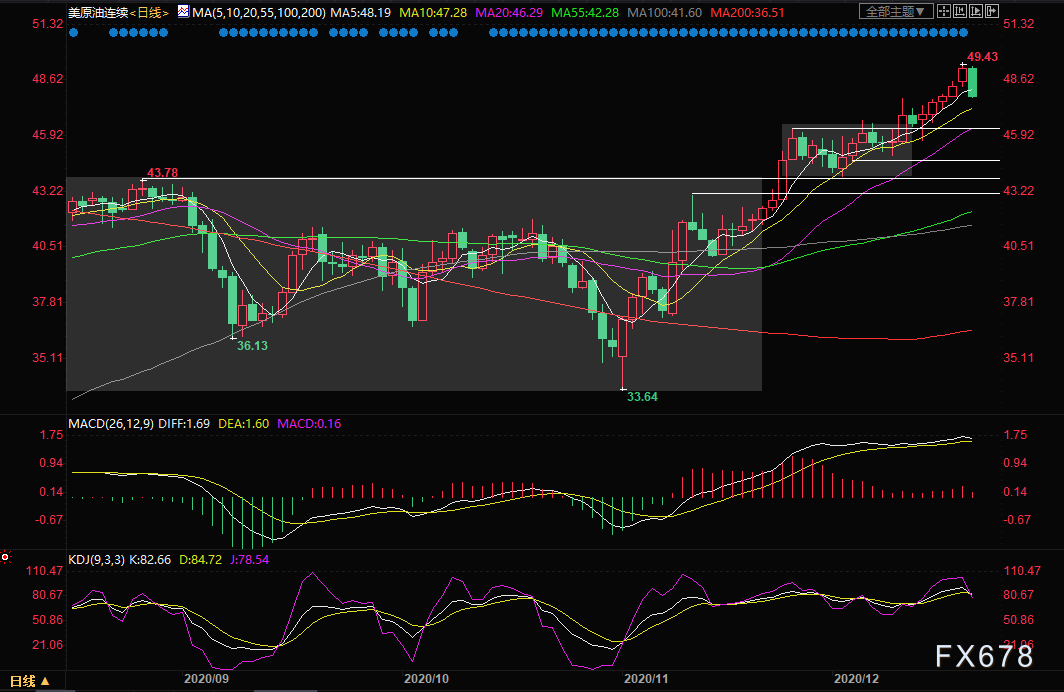The image size is (1064, 692).
Task: Click the MACD(26,12,9) indicator label
Action: (110, 424)
